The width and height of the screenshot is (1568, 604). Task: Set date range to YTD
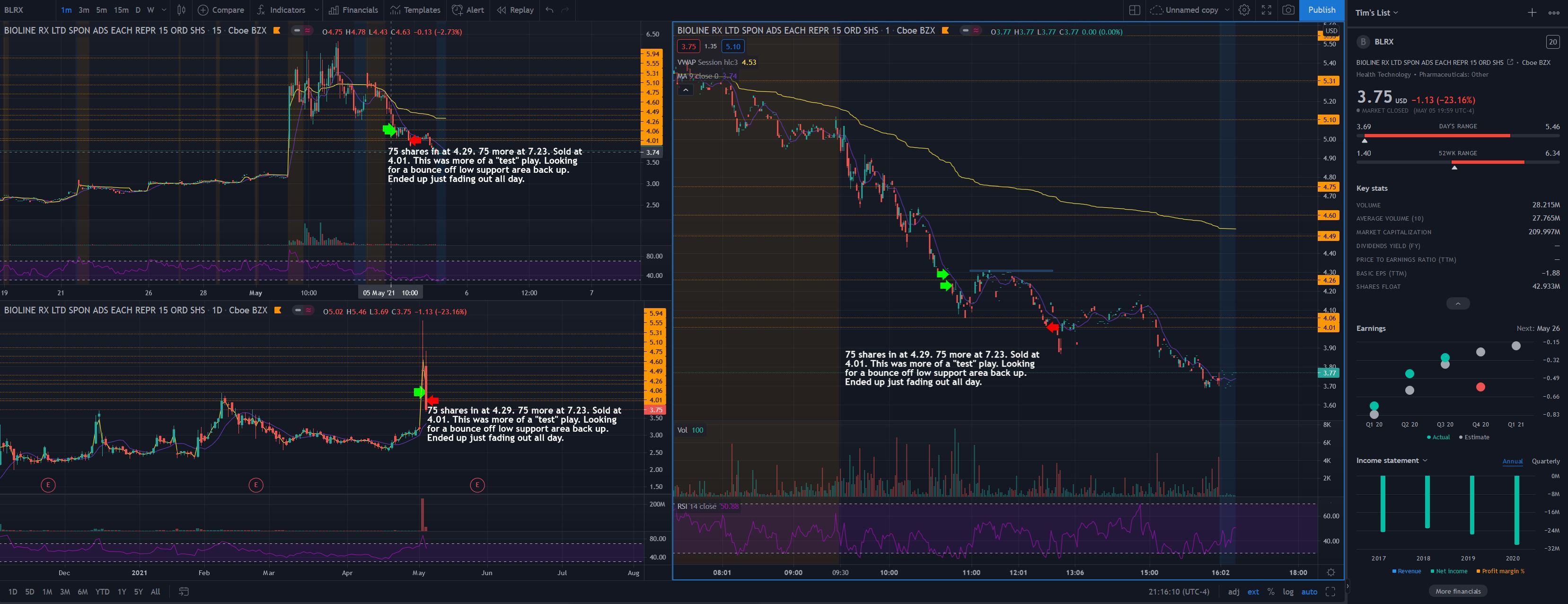click(x=102, y=591)
